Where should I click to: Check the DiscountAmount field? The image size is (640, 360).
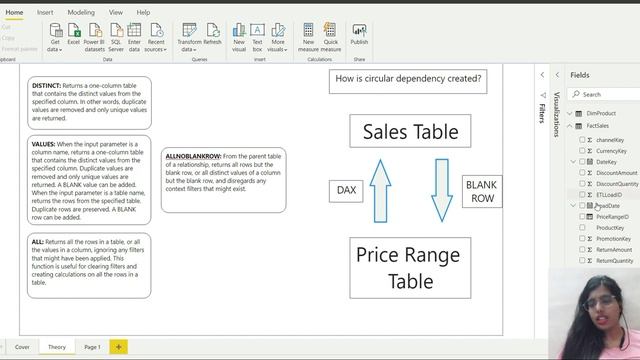(582, 173)
